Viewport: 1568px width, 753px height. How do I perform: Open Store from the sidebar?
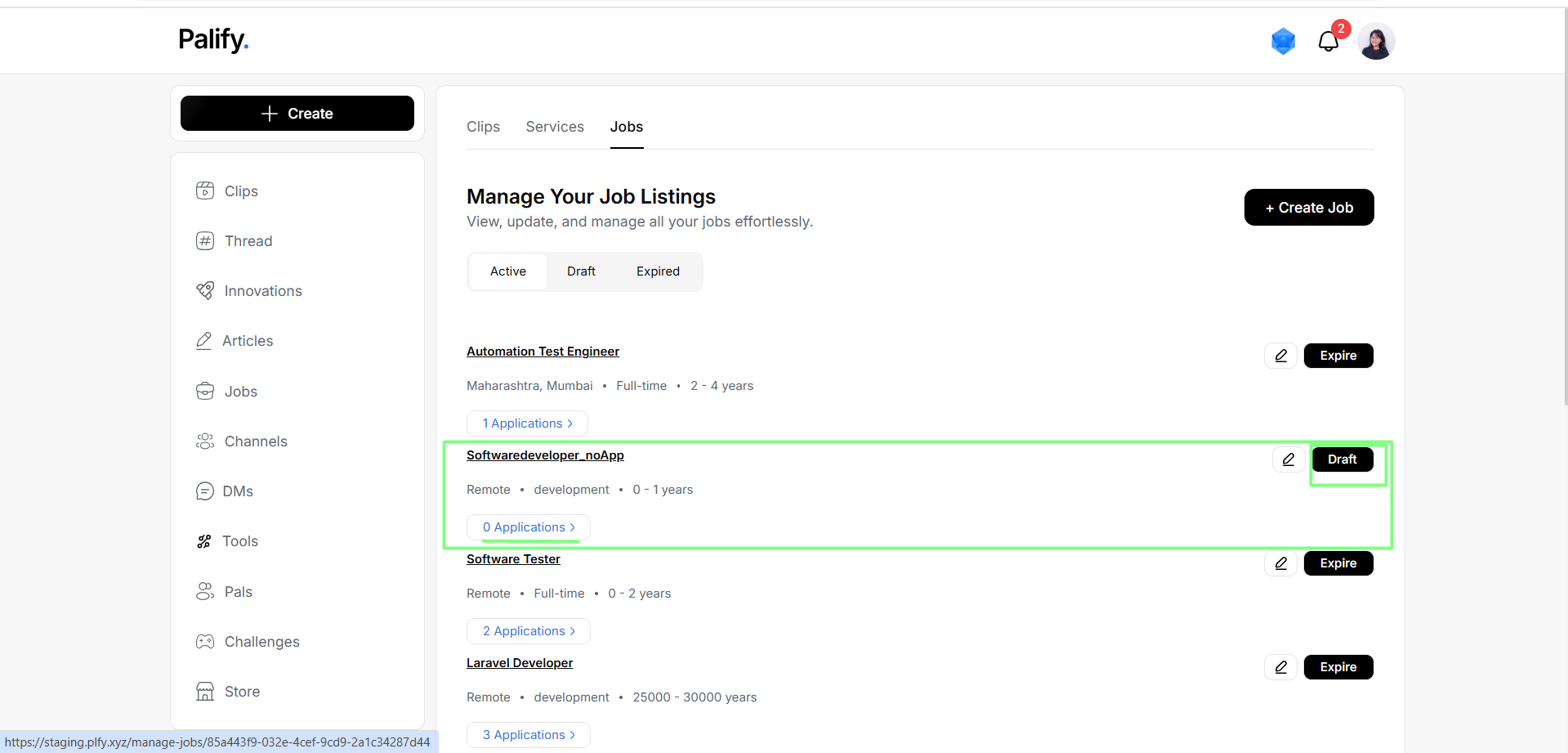coord(228,691)
